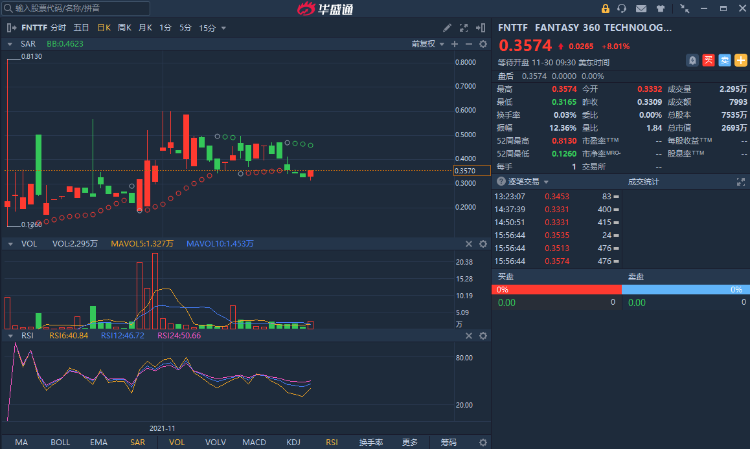
Task: Click the red 买 buy button
Action: pos(708,60)
